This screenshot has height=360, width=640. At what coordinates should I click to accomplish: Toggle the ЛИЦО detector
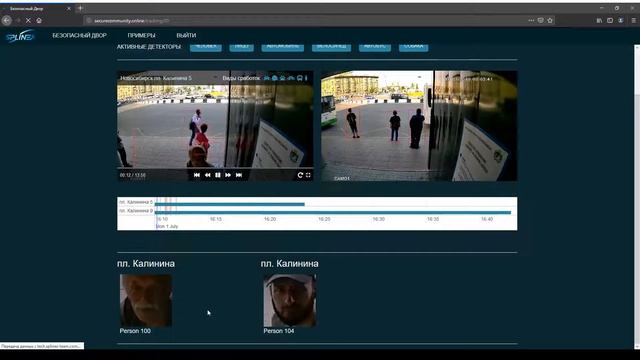pos(242,47)
